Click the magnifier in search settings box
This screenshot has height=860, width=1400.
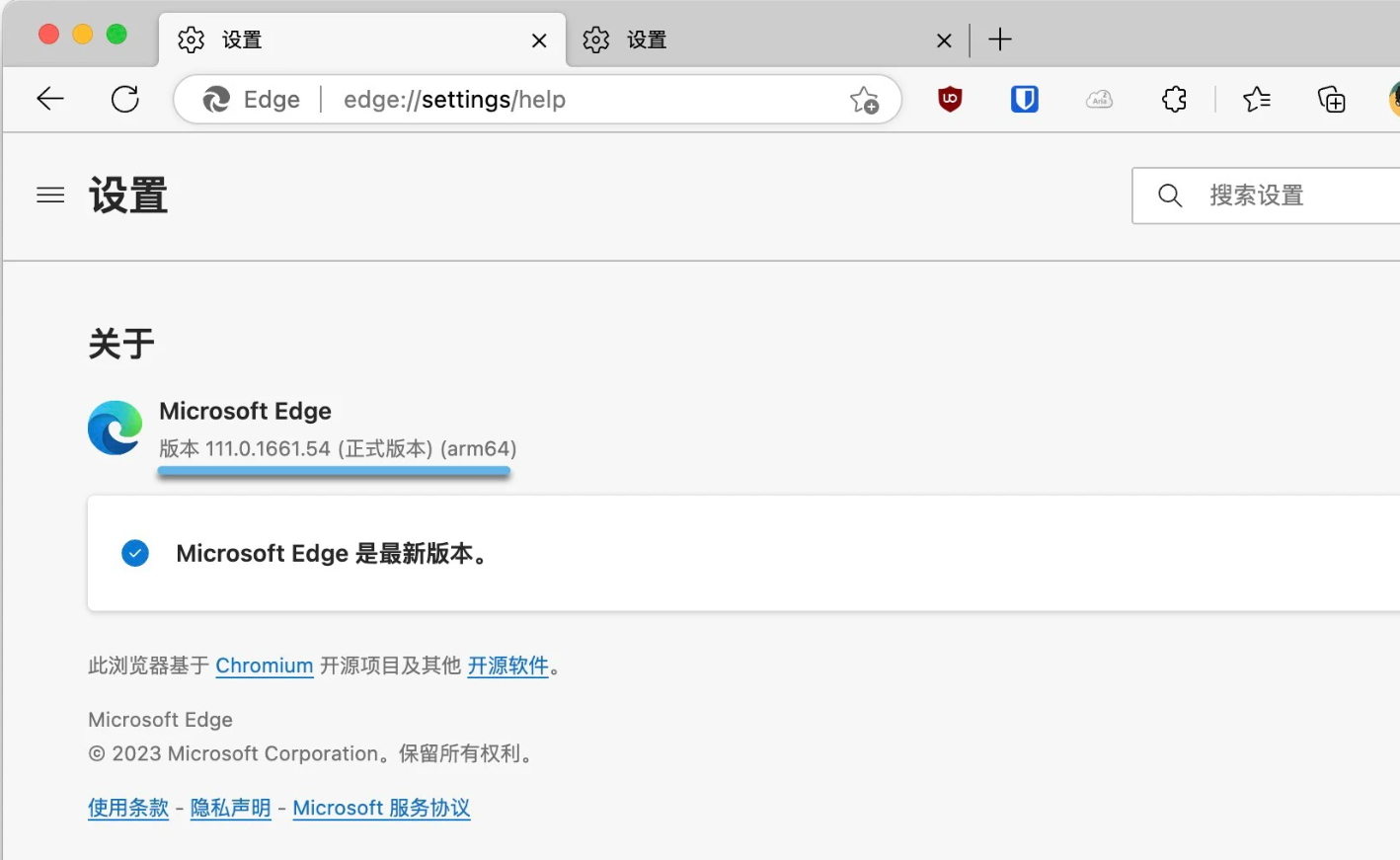tap(1170, 195)
